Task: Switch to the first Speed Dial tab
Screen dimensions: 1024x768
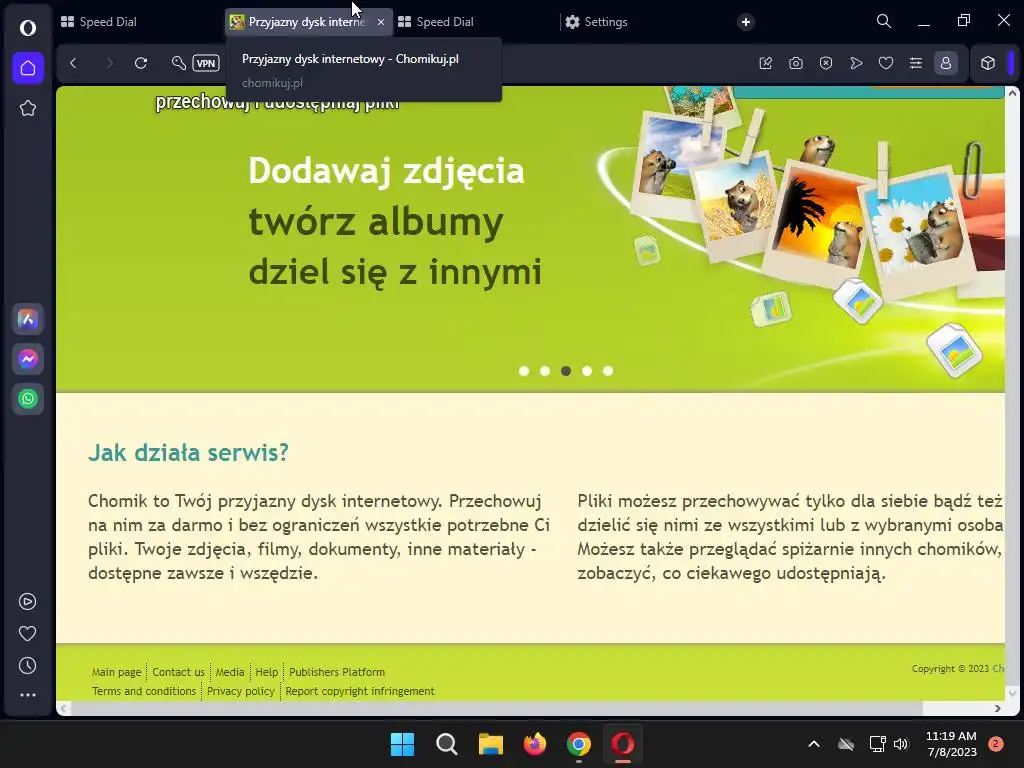Action: click(x=139, y=22)
